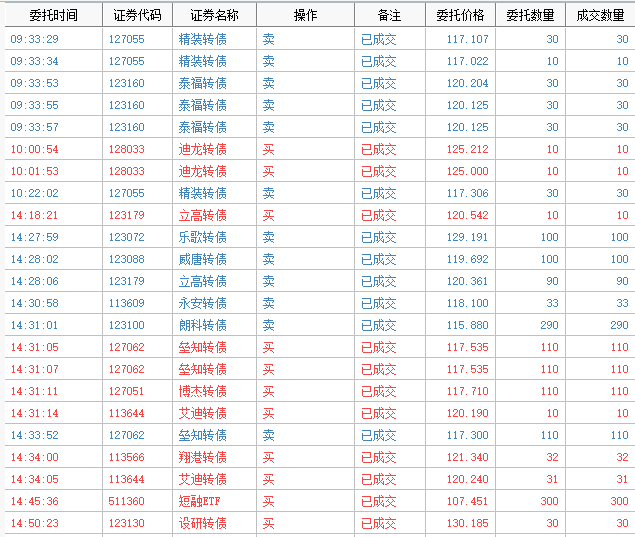This screenshot has width=635, height=537.
Task: Sort by 委托价格 column header
Action: point(460,15)
